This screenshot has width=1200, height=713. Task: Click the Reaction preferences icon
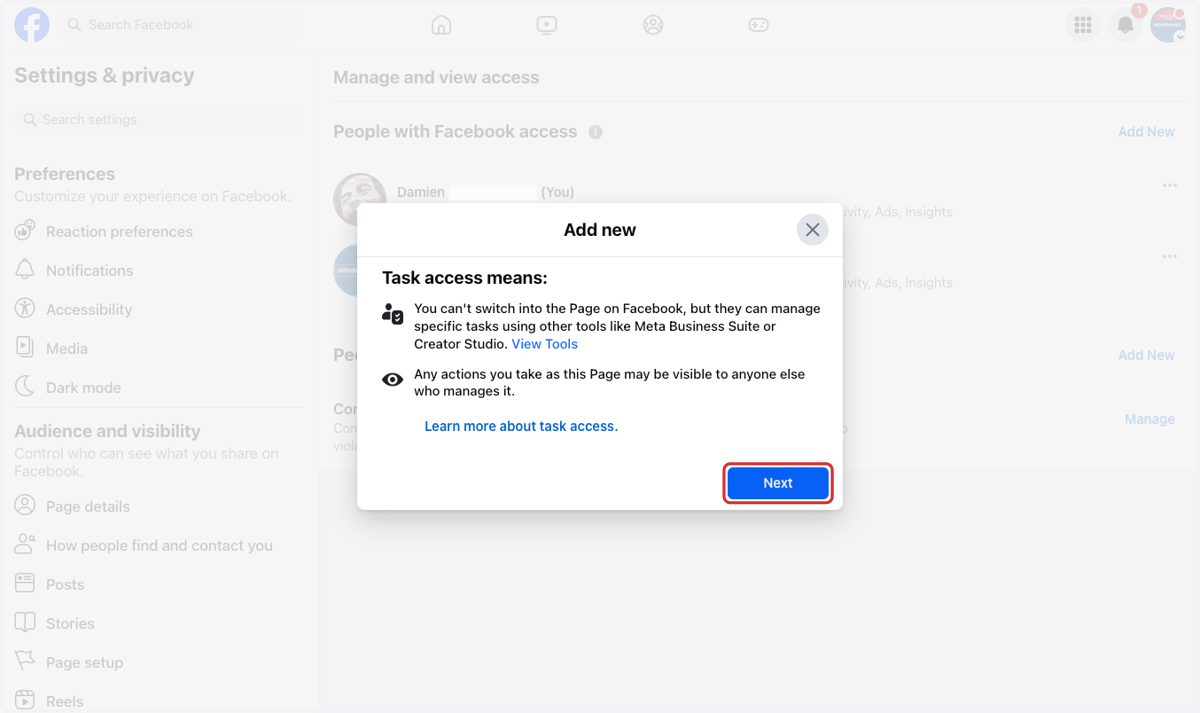(25, 231)
